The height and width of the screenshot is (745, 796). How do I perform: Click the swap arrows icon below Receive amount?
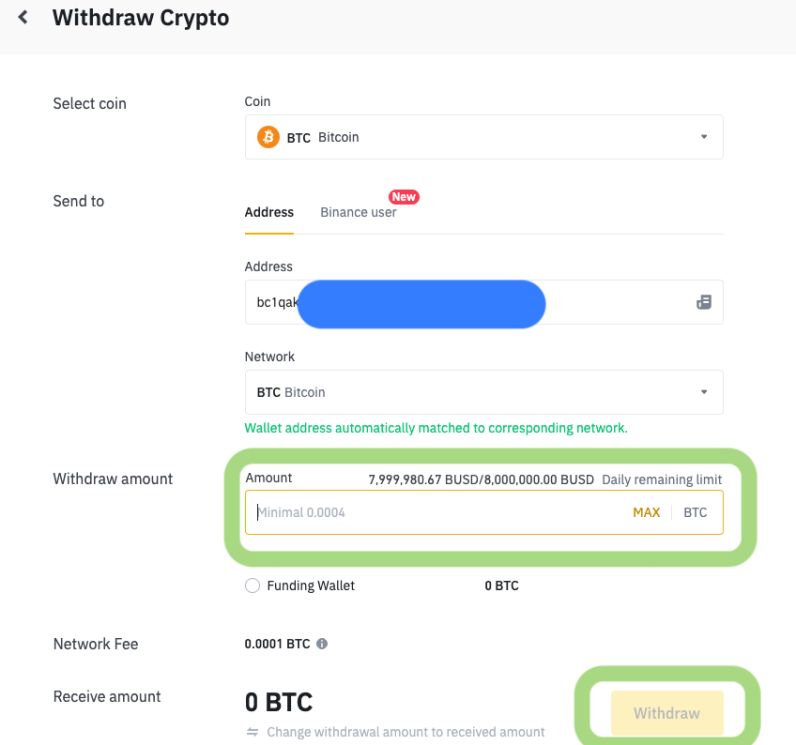253,732
